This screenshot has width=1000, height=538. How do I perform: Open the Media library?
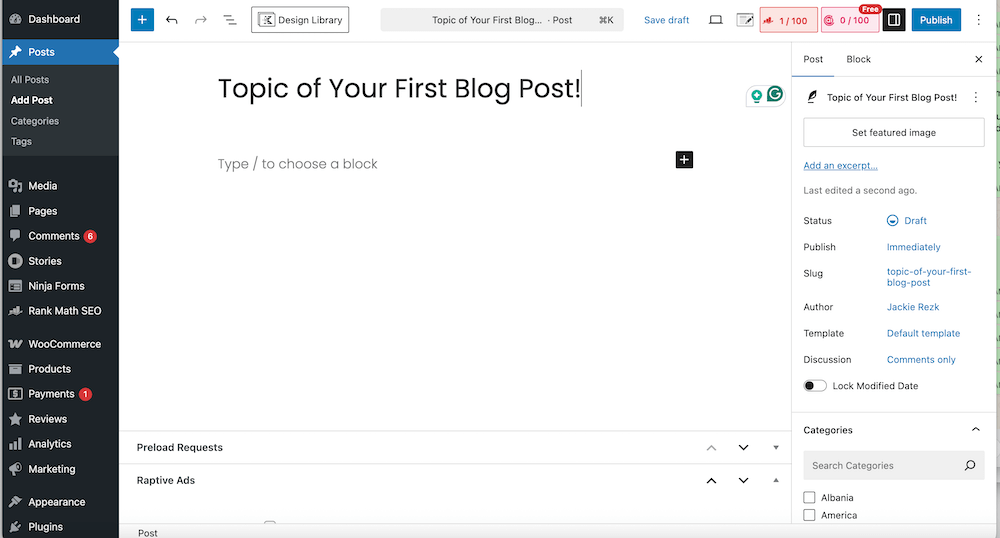[59, 185]
